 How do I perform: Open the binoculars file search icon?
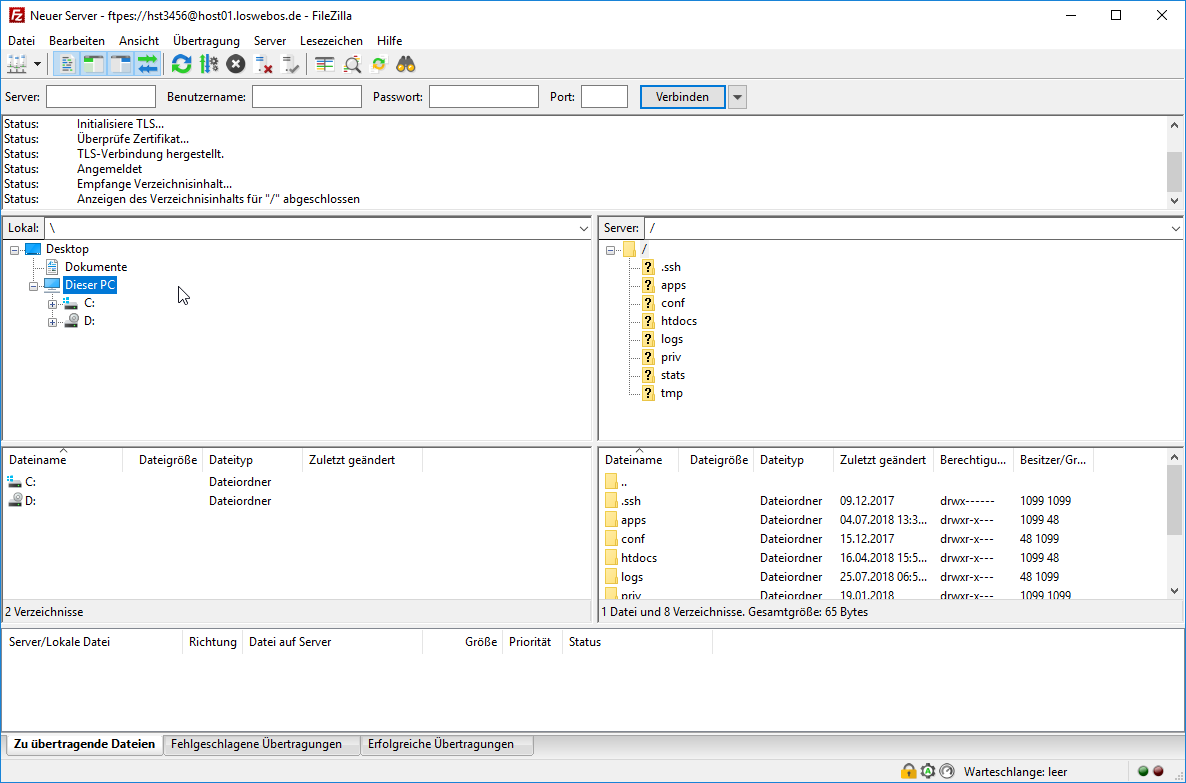406,64
